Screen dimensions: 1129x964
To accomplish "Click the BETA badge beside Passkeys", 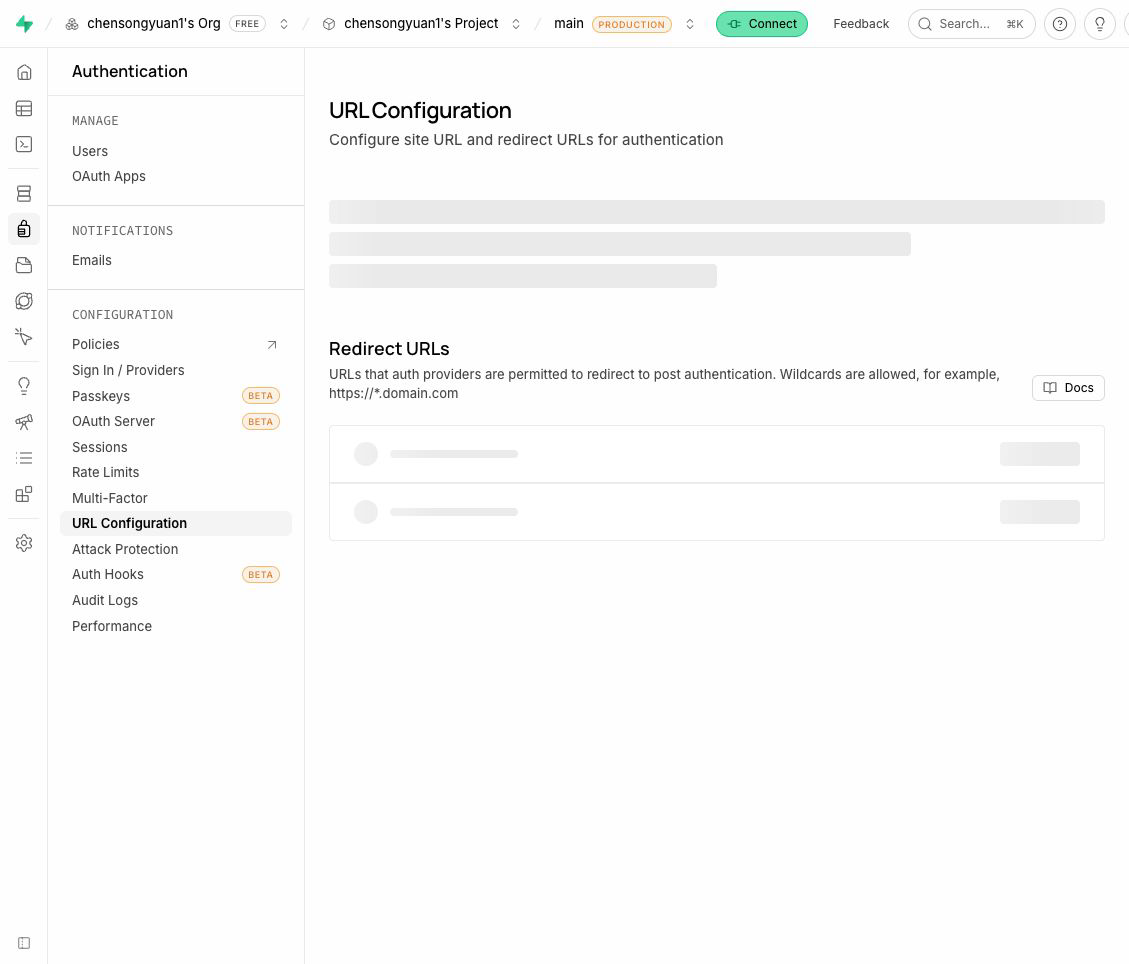I will 261,396.
